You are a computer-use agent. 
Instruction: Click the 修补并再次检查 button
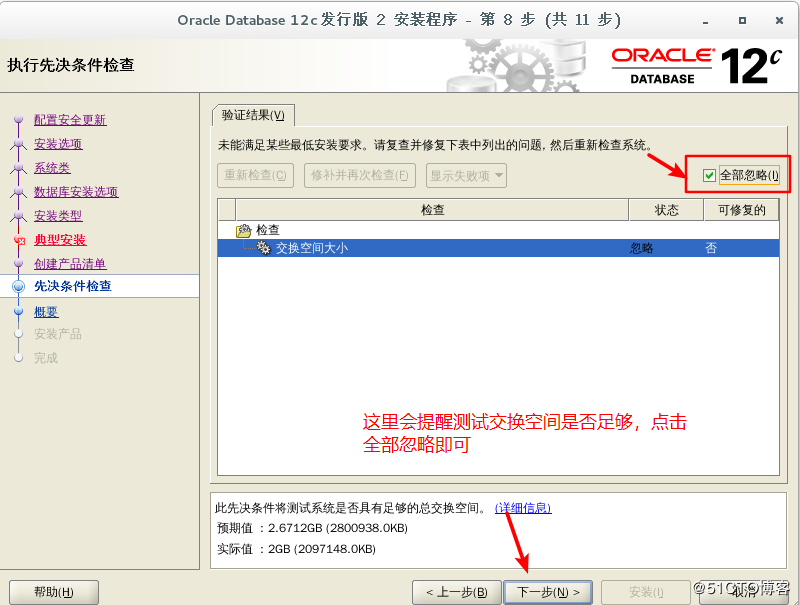360,175
